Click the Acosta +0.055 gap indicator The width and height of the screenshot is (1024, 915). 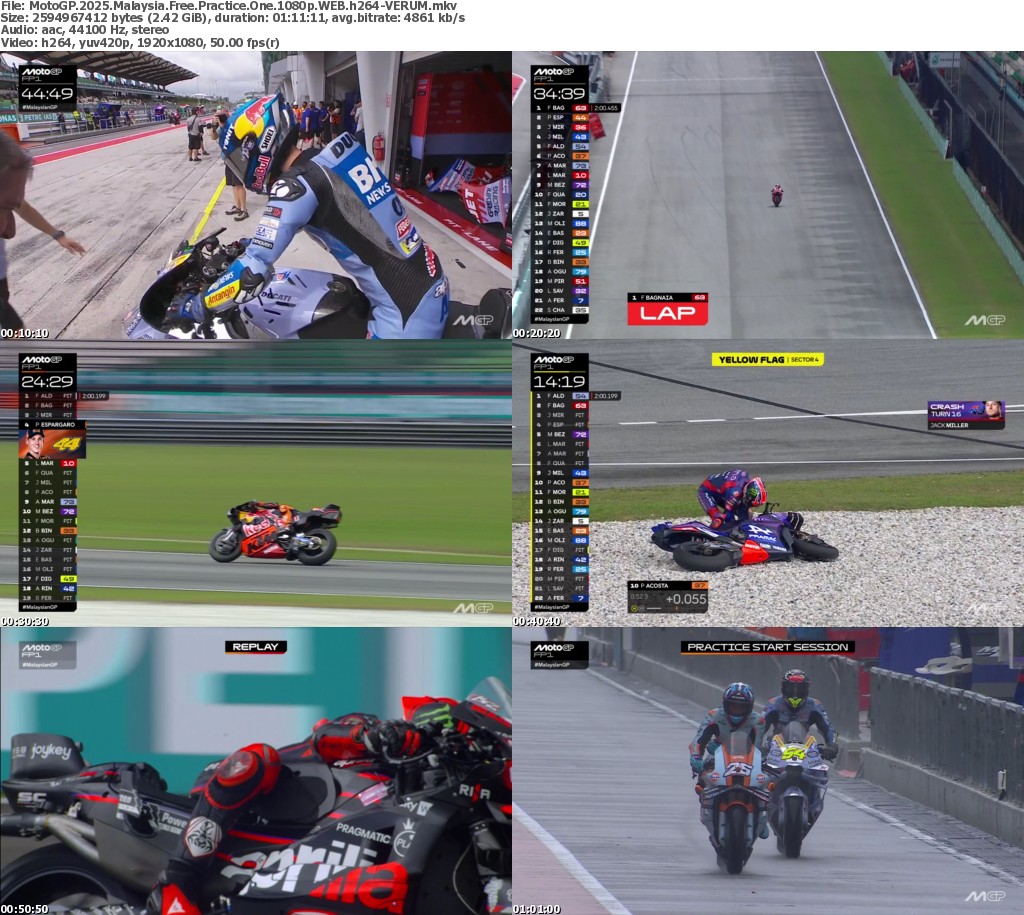pos(667,598)
